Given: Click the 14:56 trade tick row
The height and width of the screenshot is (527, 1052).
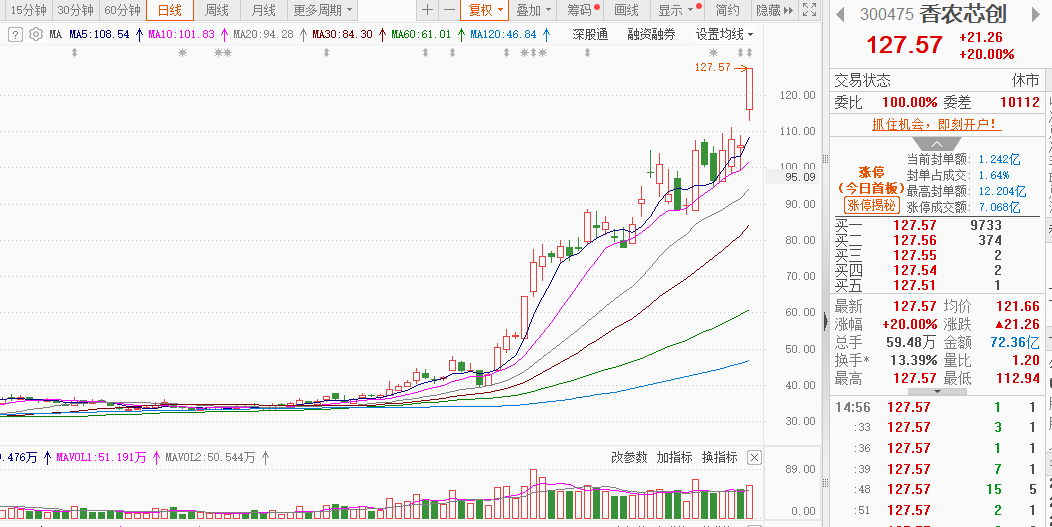Looking at the screenshot, I should (937, 407).
